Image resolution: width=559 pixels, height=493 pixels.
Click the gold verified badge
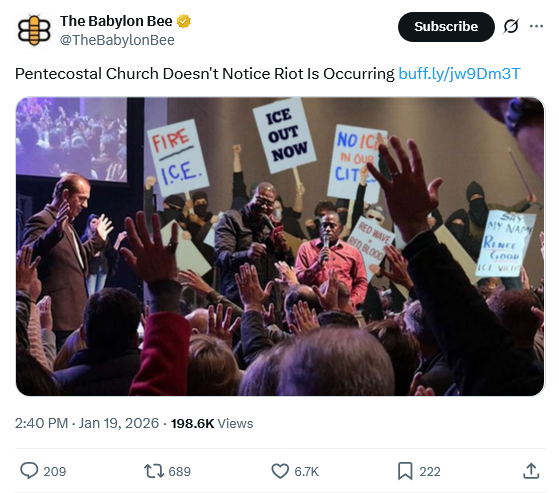(184, 21)
